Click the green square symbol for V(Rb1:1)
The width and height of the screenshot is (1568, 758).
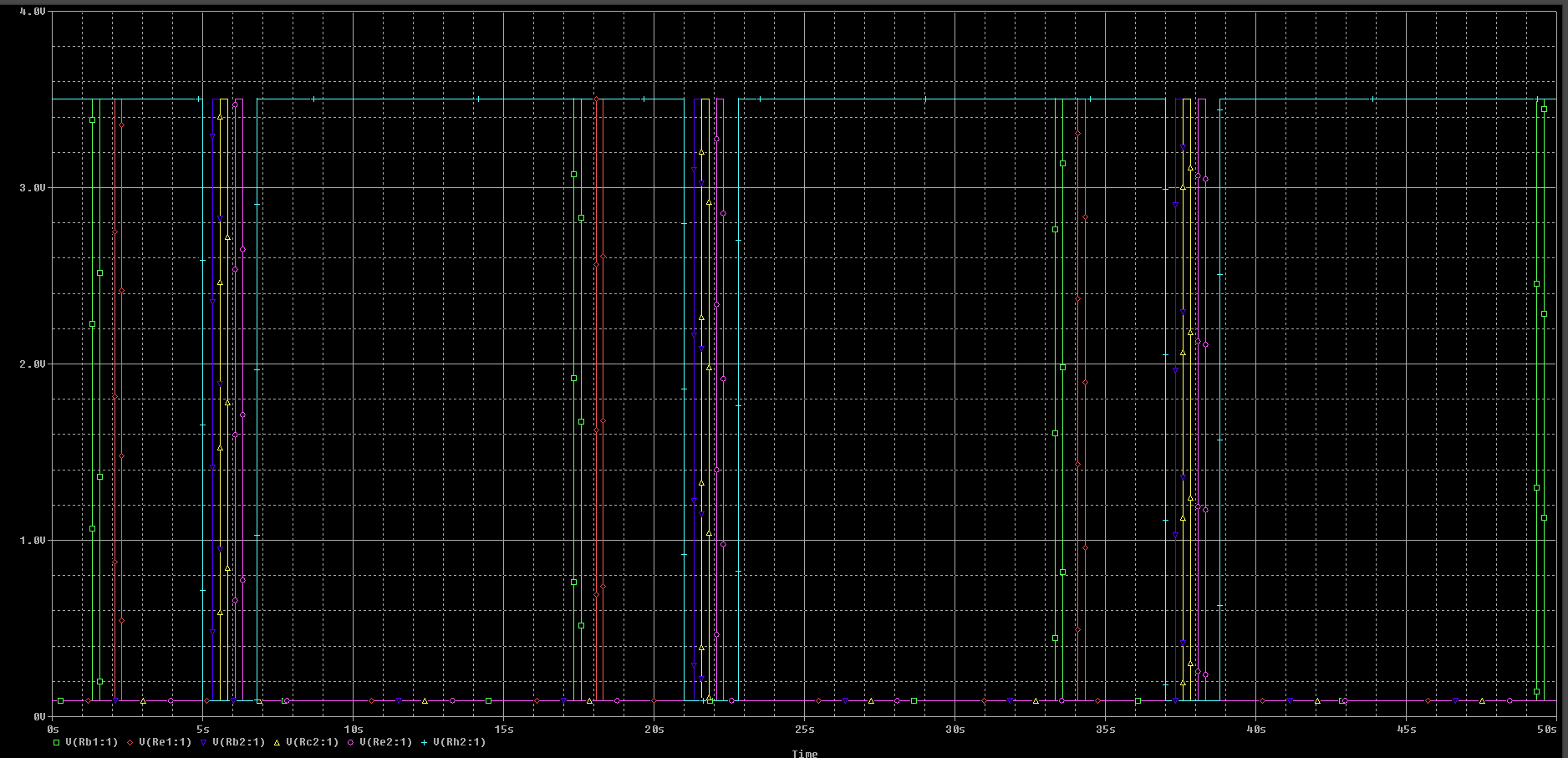pyautogui.click(x=57, y=742)
